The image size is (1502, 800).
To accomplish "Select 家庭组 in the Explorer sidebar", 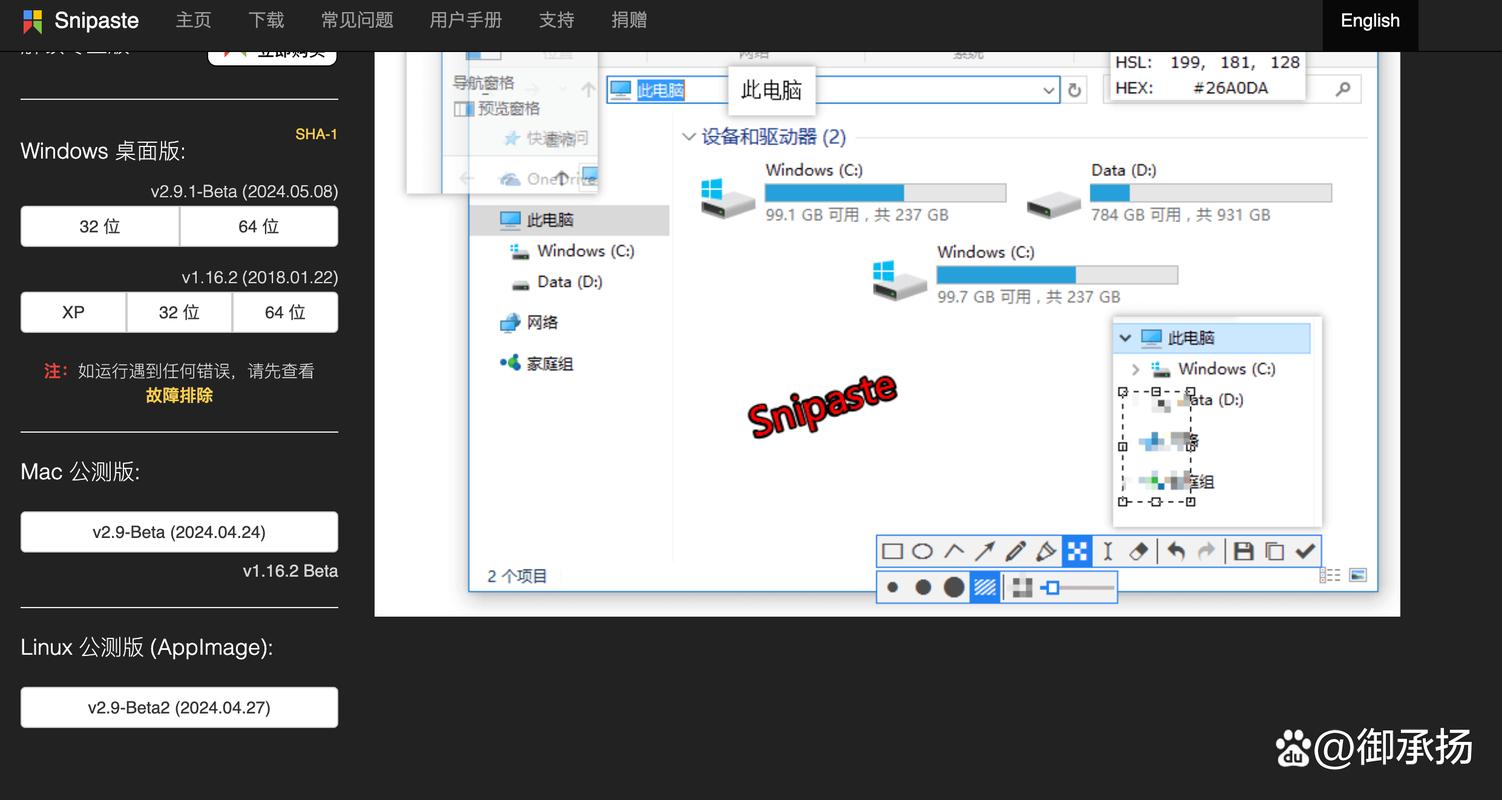I will coord(537,364).
